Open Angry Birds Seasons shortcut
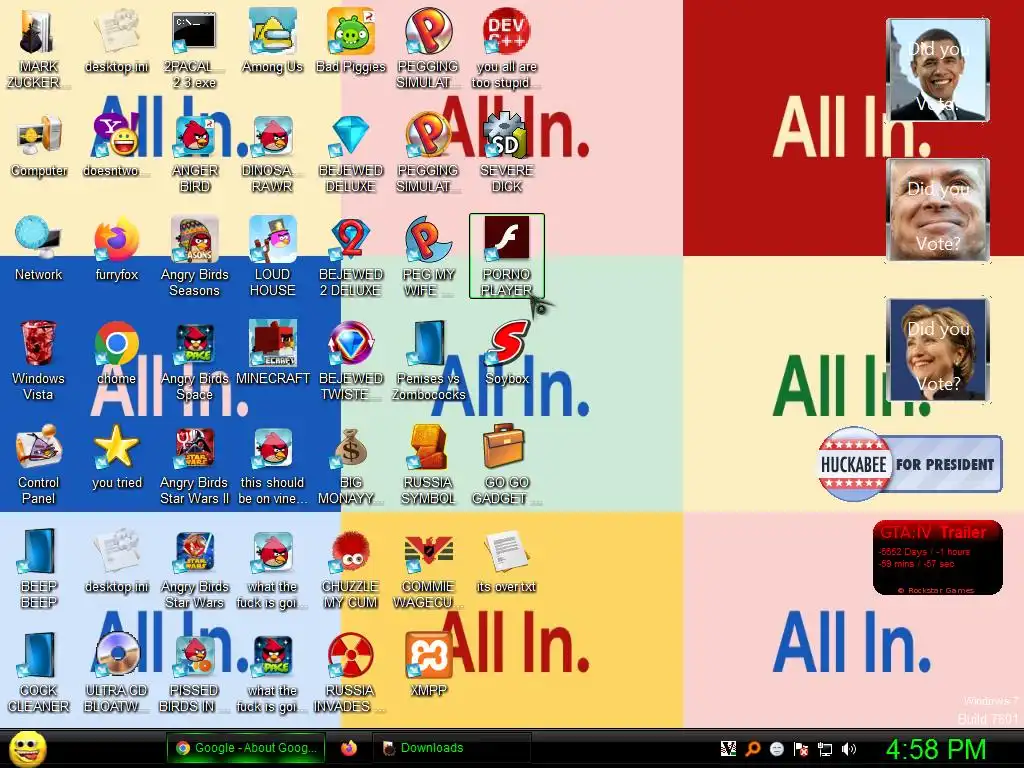 (x=195, y=257)
